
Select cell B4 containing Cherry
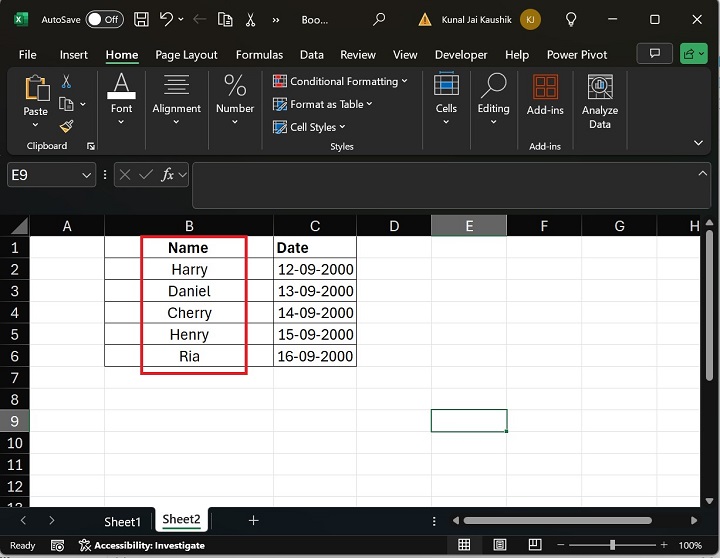189,313
